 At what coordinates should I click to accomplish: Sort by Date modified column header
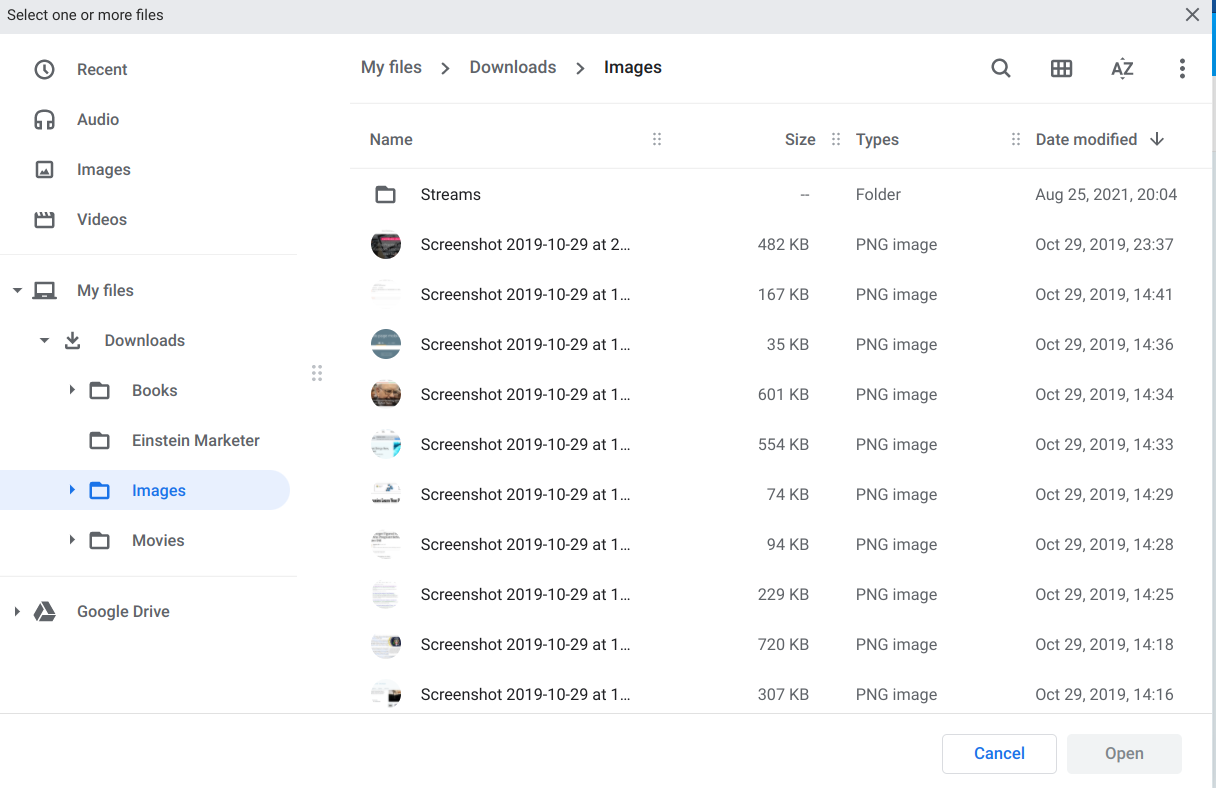[1086, 139]
